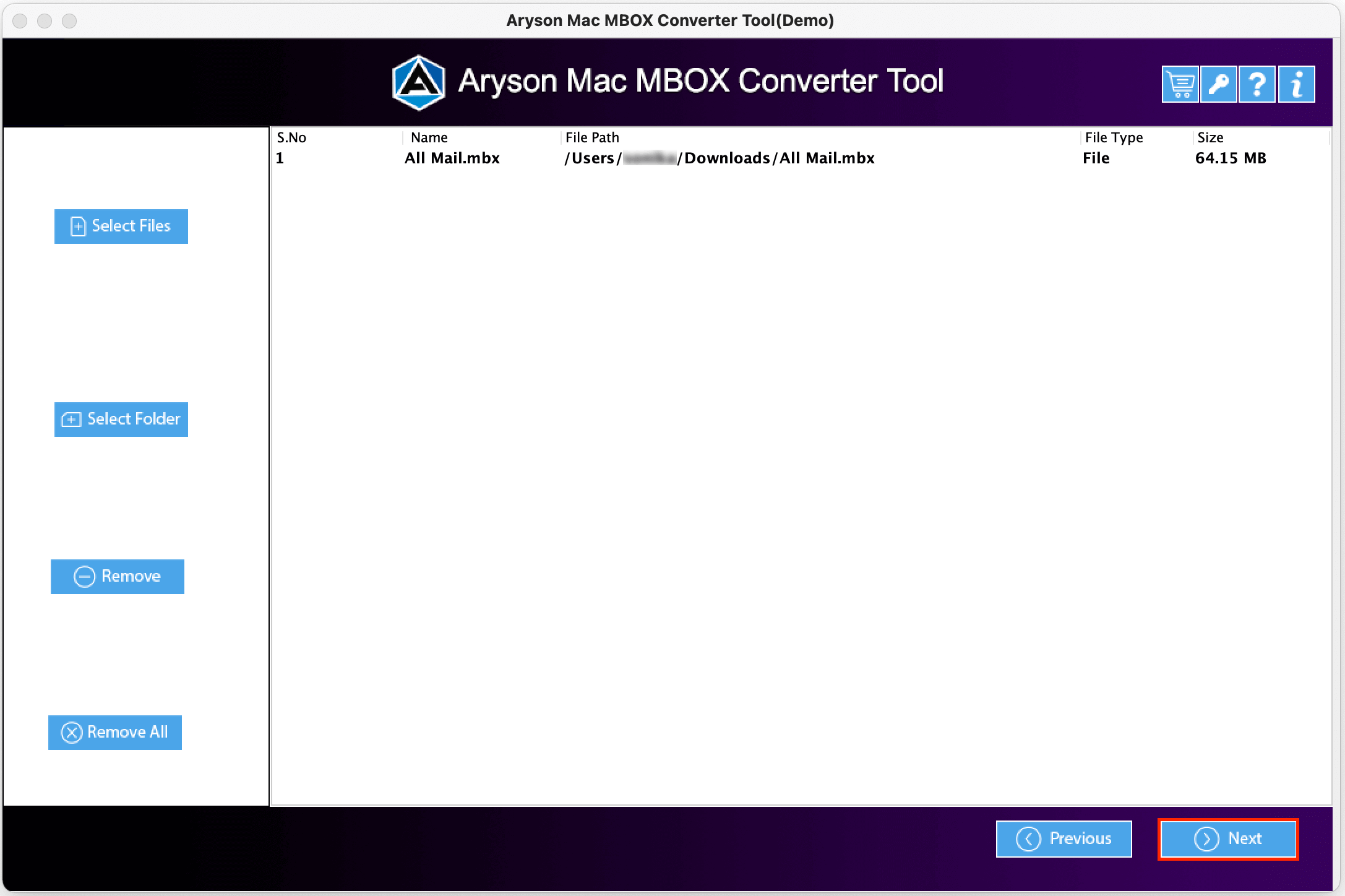This screenshot has height=896, width=1345.
Task: Click the Remove All button
Action: [115, 733]
